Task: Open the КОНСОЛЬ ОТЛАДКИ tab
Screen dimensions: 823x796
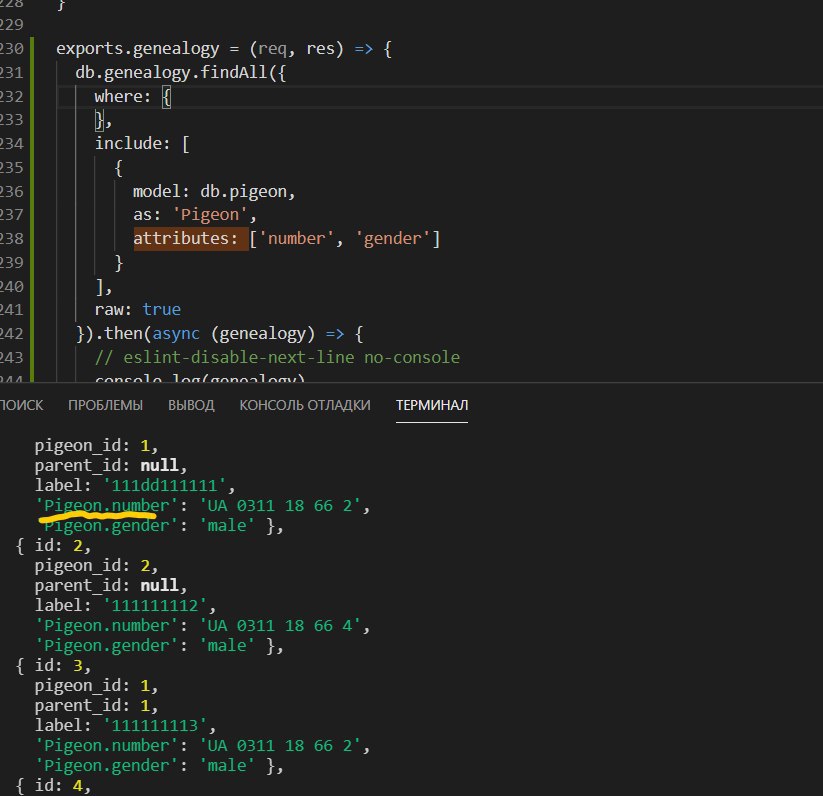Action: pos(305,405)
